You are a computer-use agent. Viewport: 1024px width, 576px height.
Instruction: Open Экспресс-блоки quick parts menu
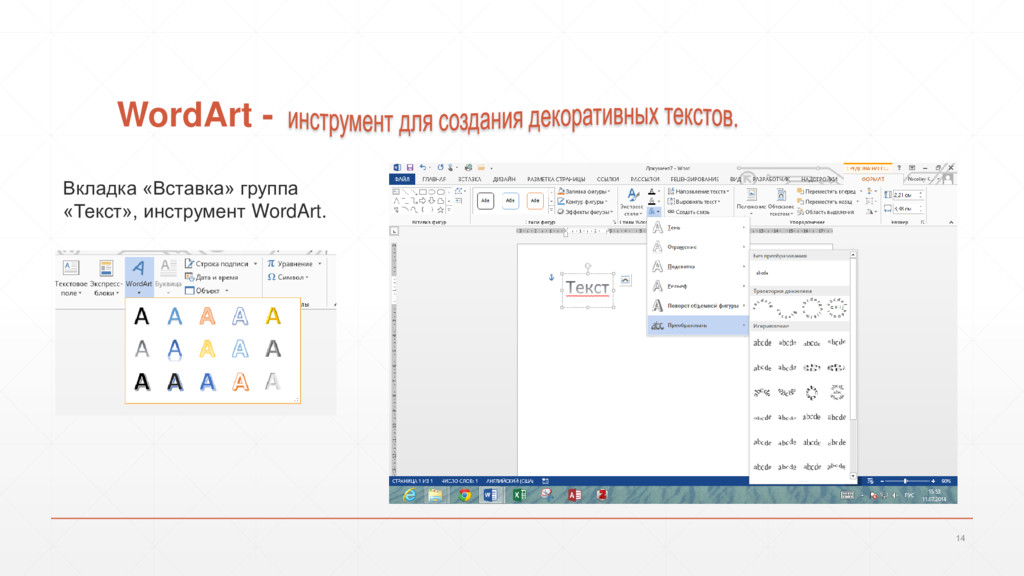point(105,278)
